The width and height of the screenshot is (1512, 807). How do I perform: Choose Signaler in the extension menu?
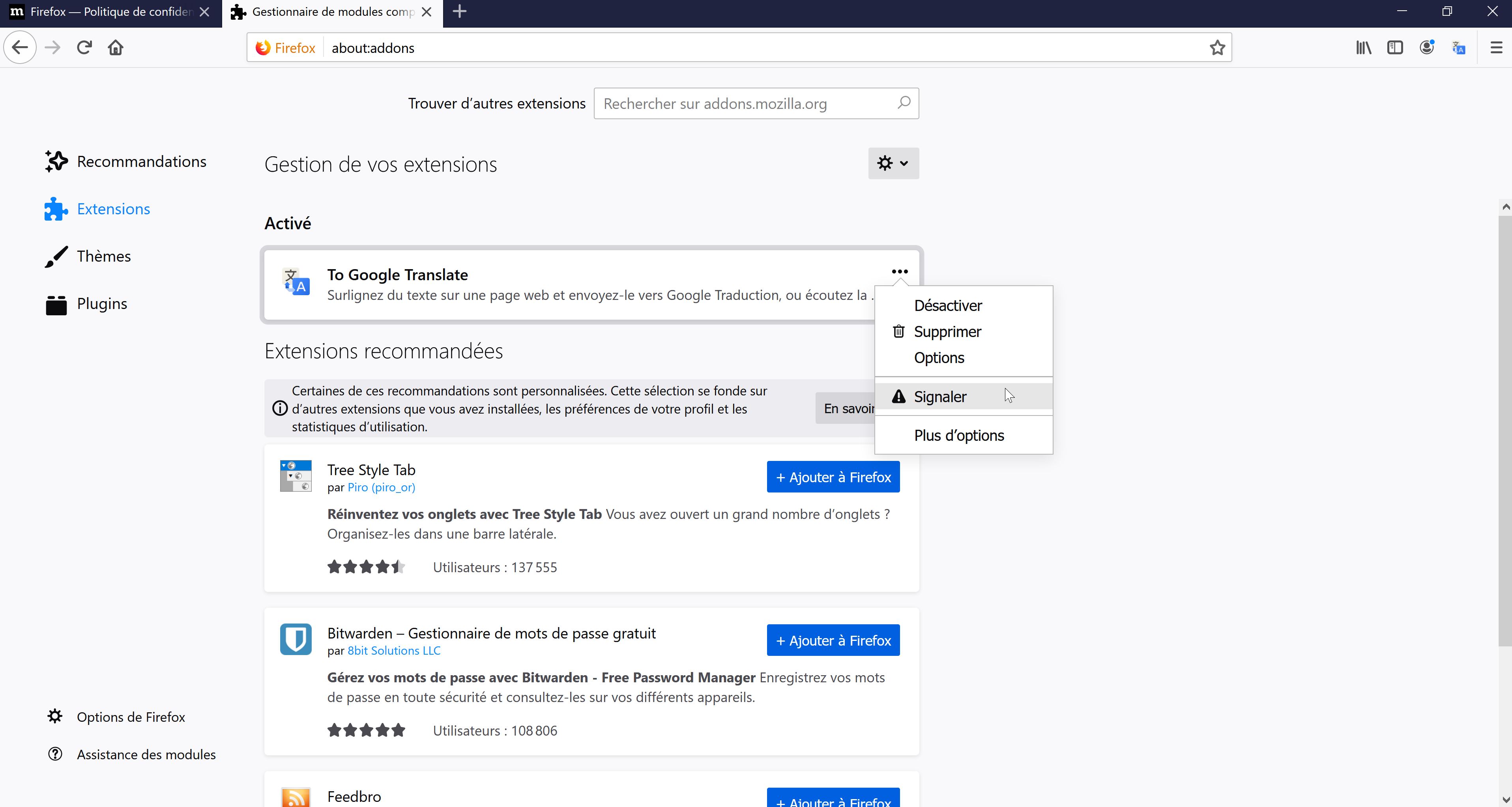[x=963, y=397]
